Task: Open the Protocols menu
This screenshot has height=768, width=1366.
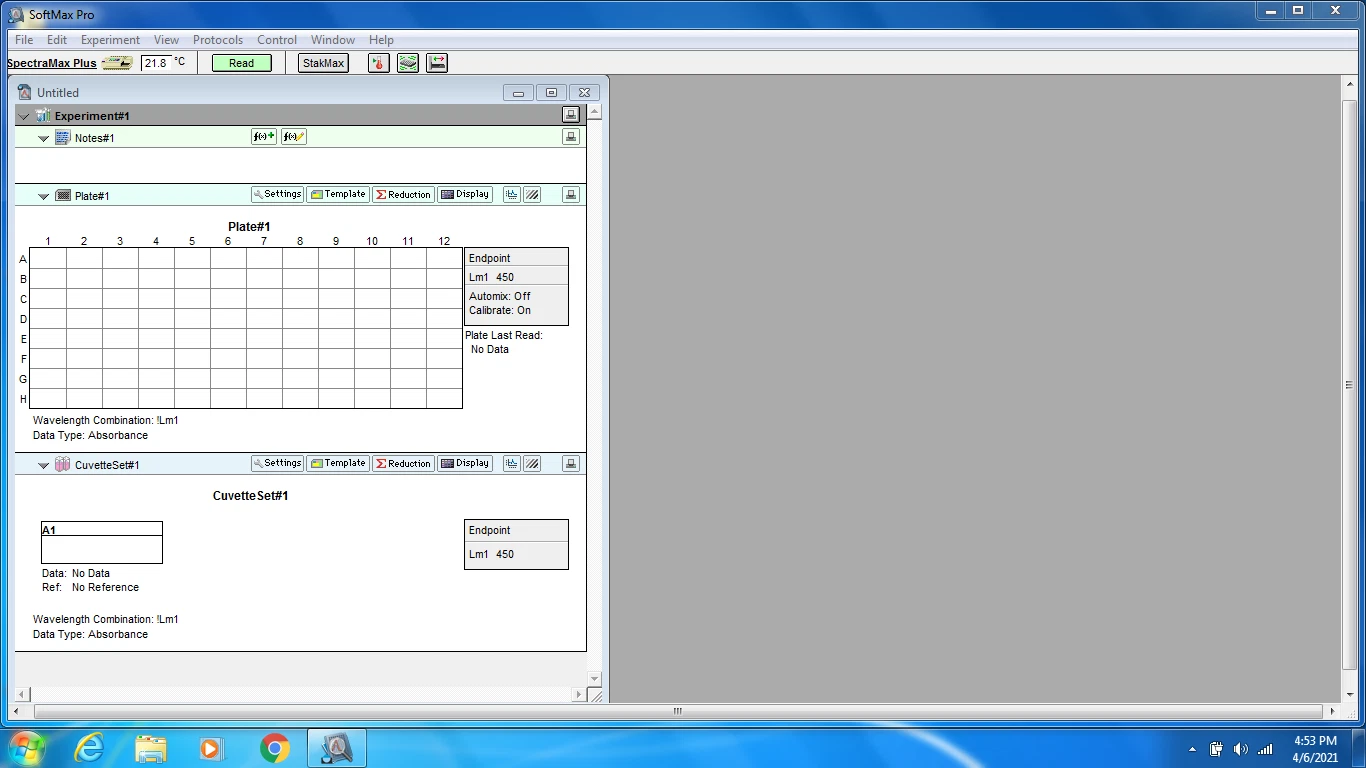Action: click(x=218, y=40)
